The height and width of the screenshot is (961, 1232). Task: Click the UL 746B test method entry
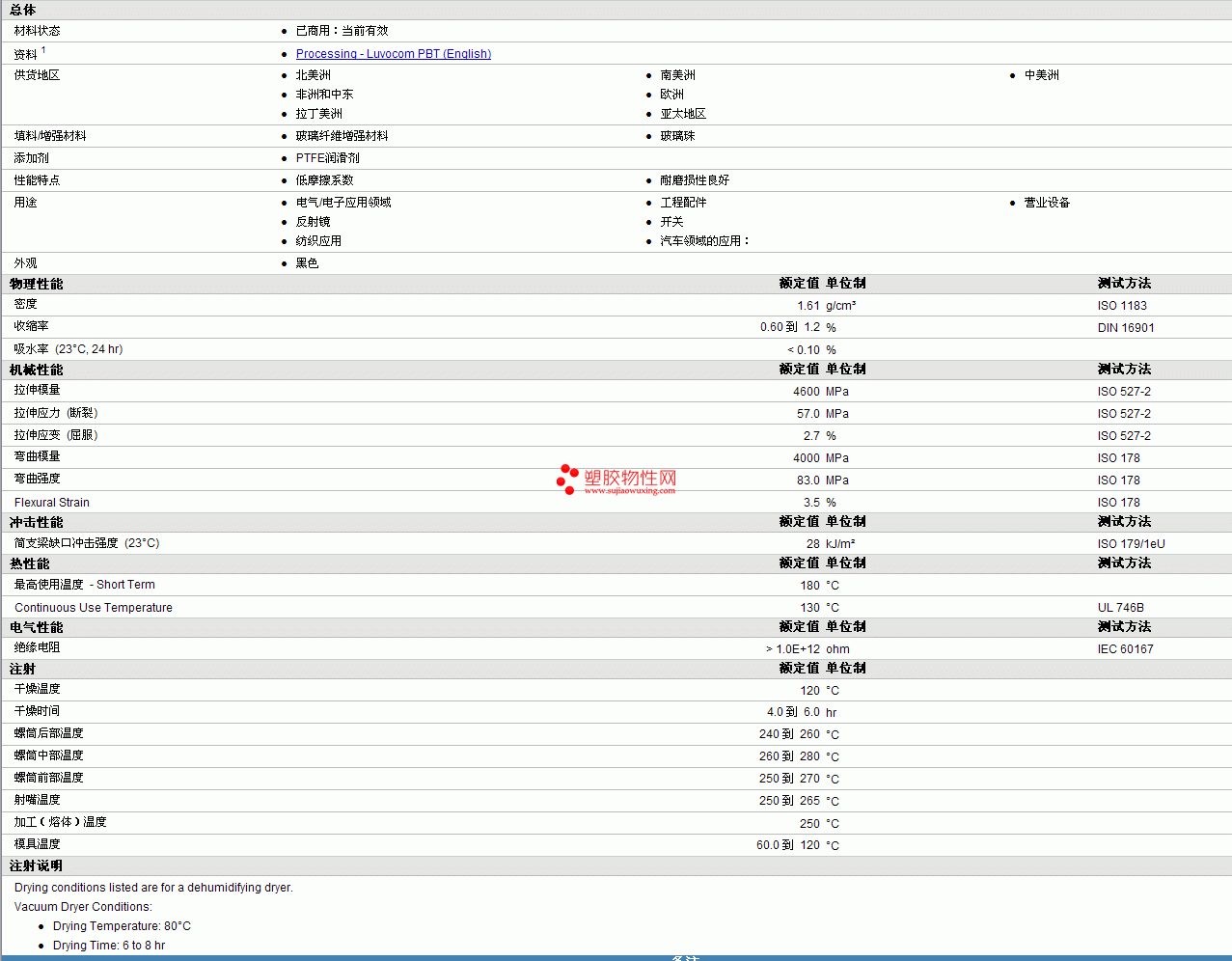1120,608
